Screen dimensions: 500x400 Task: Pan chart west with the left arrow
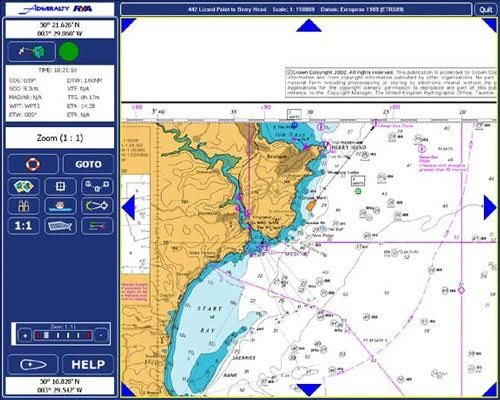tap(129, 207)
